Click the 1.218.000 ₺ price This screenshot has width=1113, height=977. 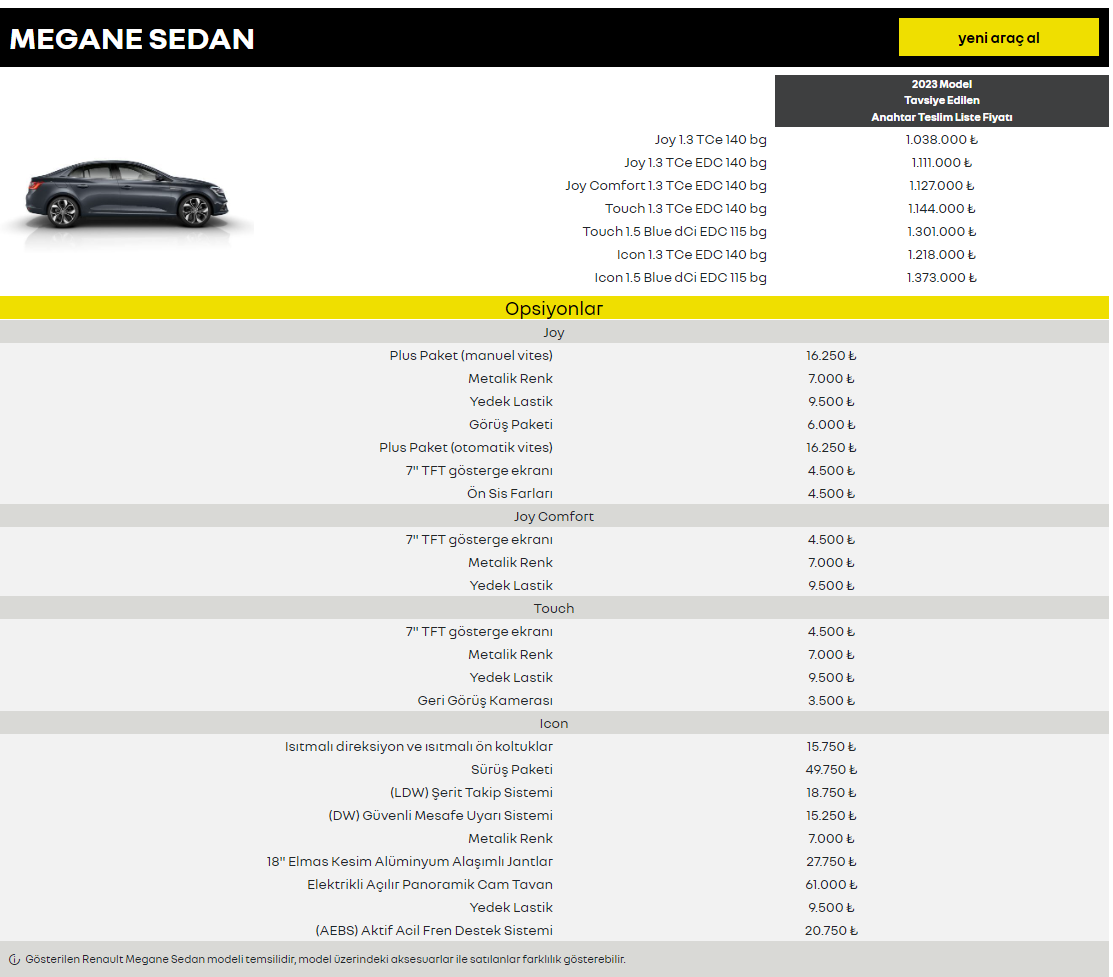tap(941, 254)
